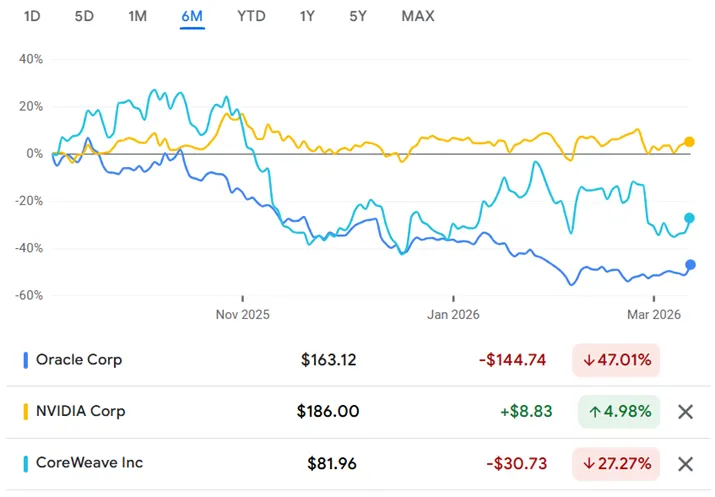This screenshot has width=715, height=497.
Task: Select the active 6M range tab
Action: 192,16
